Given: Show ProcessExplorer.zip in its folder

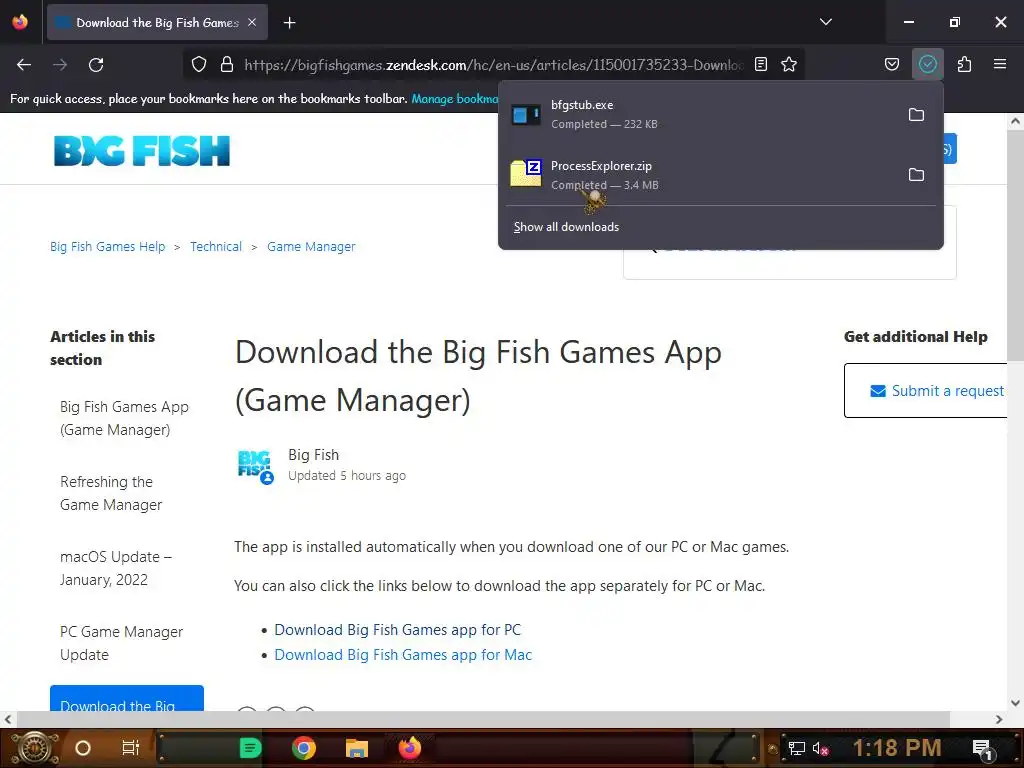Looking at the screenshot, I should pos(916,175).
